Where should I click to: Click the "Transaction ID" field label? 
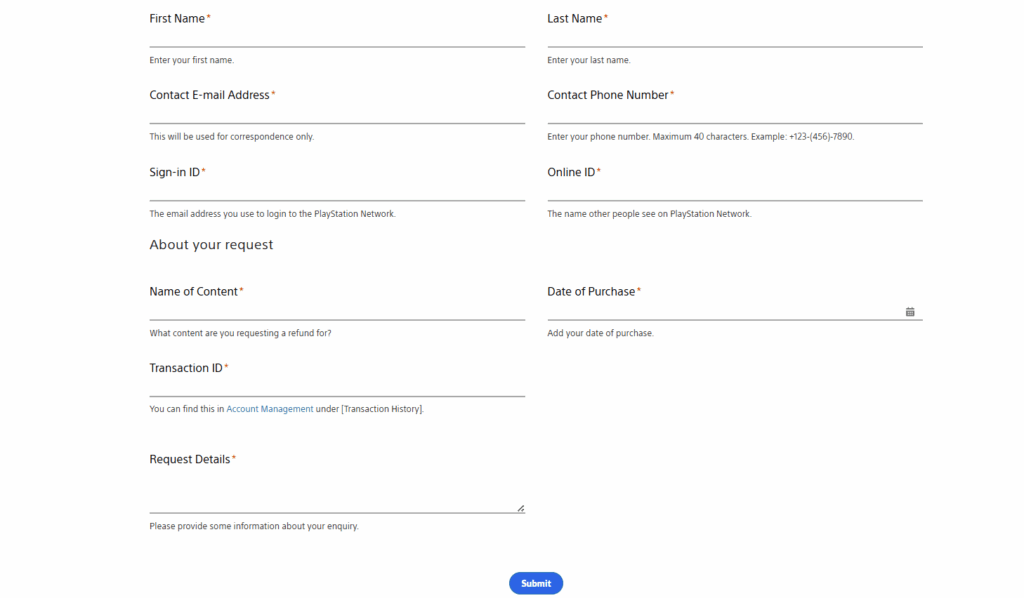[186, 368]
